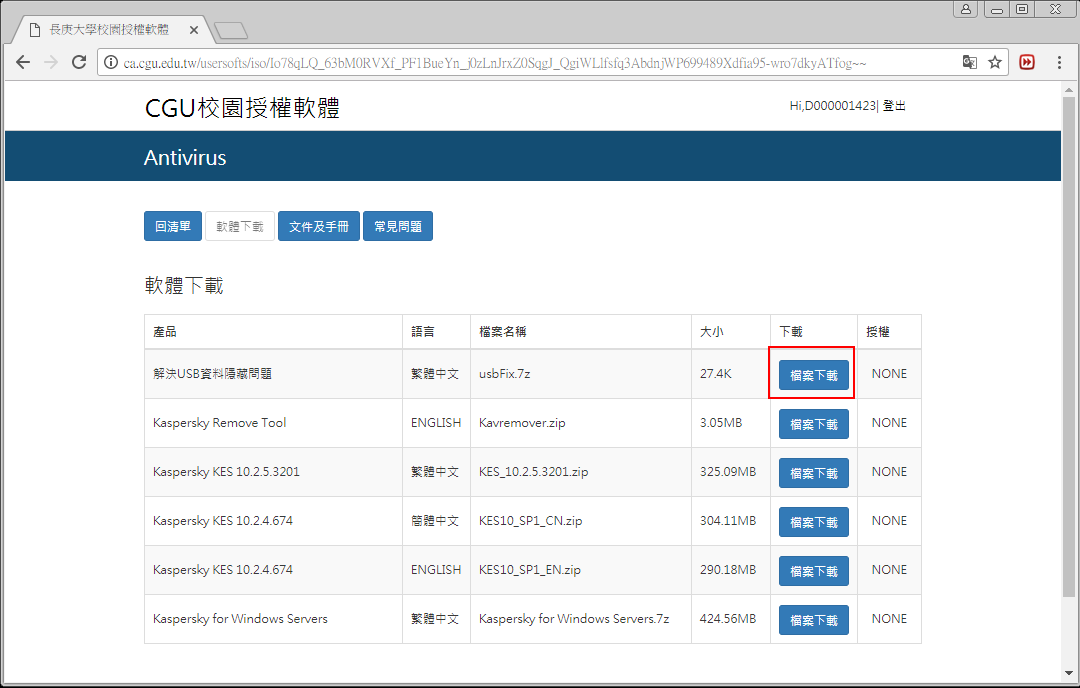
Task: Click the translate page icon
Action: [x=969, y=62]
